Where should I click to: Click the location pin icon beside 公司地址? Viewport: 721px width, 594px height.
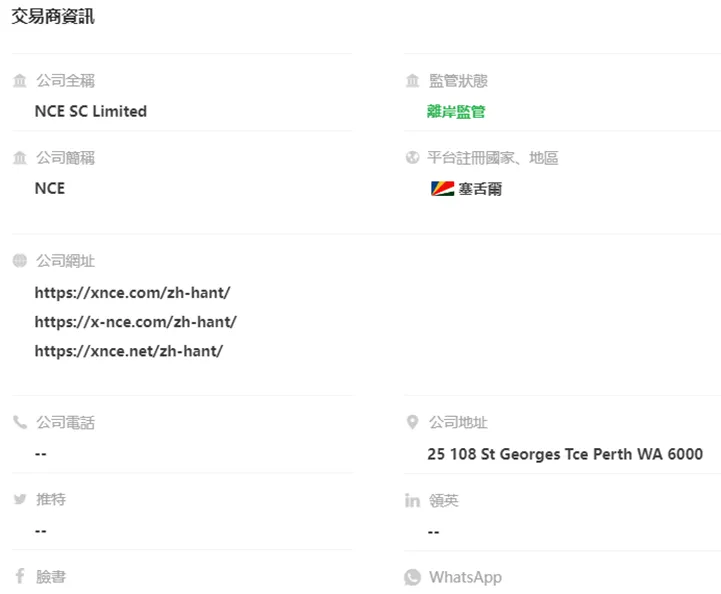(412, 422)
